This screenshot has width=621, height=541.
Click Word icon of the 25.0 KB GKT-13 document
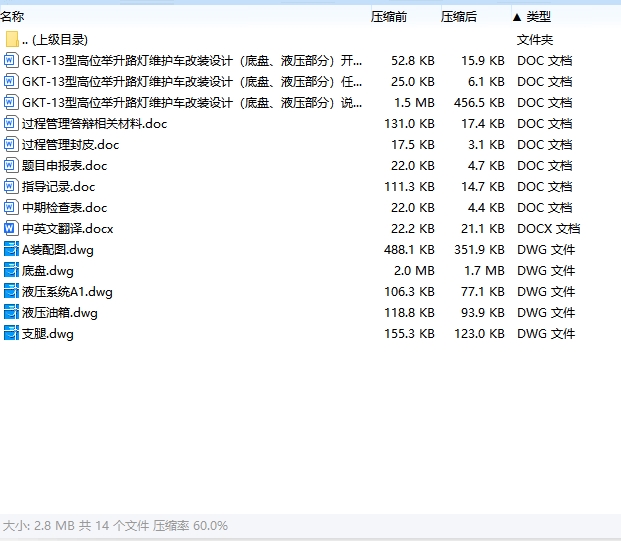(11, 82)
